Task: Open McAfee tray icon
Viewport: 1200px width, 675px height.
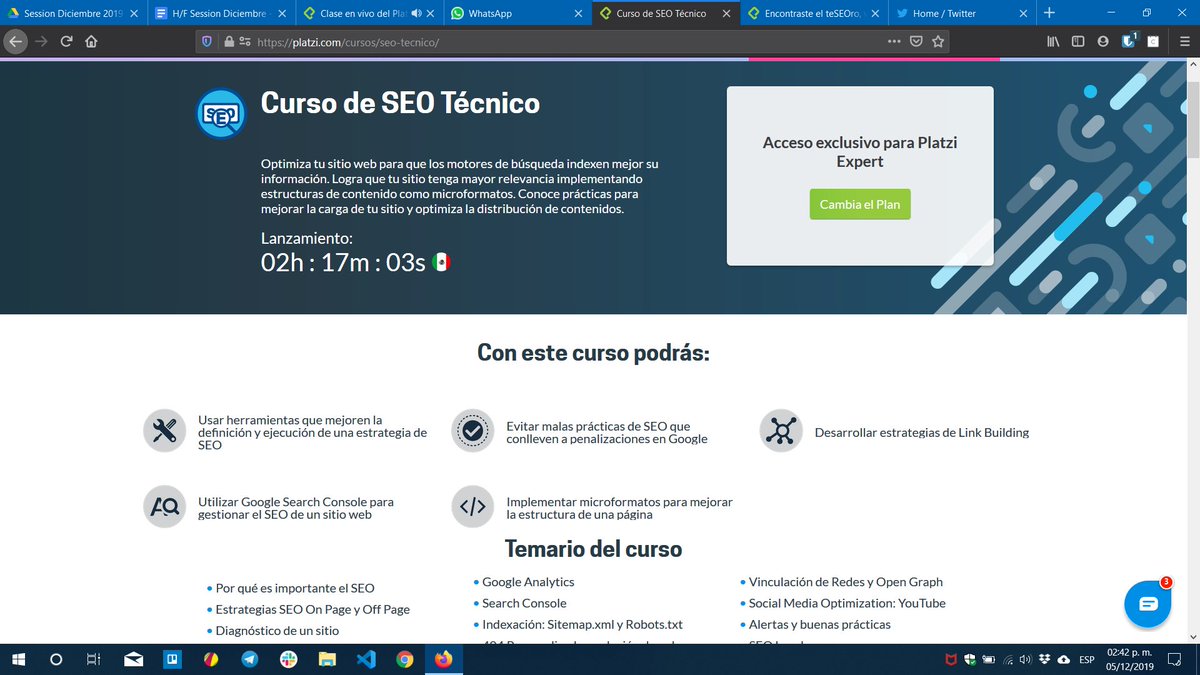Action: tap(953, 660)
